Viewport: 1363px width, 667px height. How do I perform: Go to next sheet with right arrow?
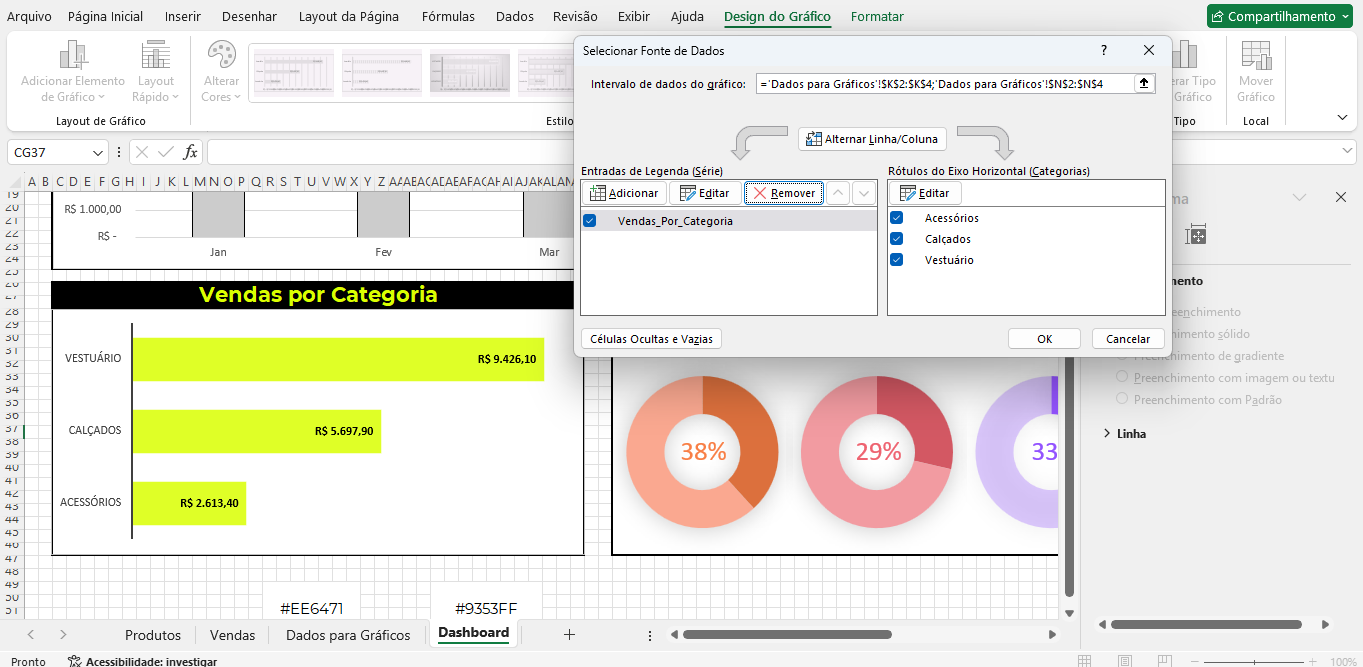[63, 634]
